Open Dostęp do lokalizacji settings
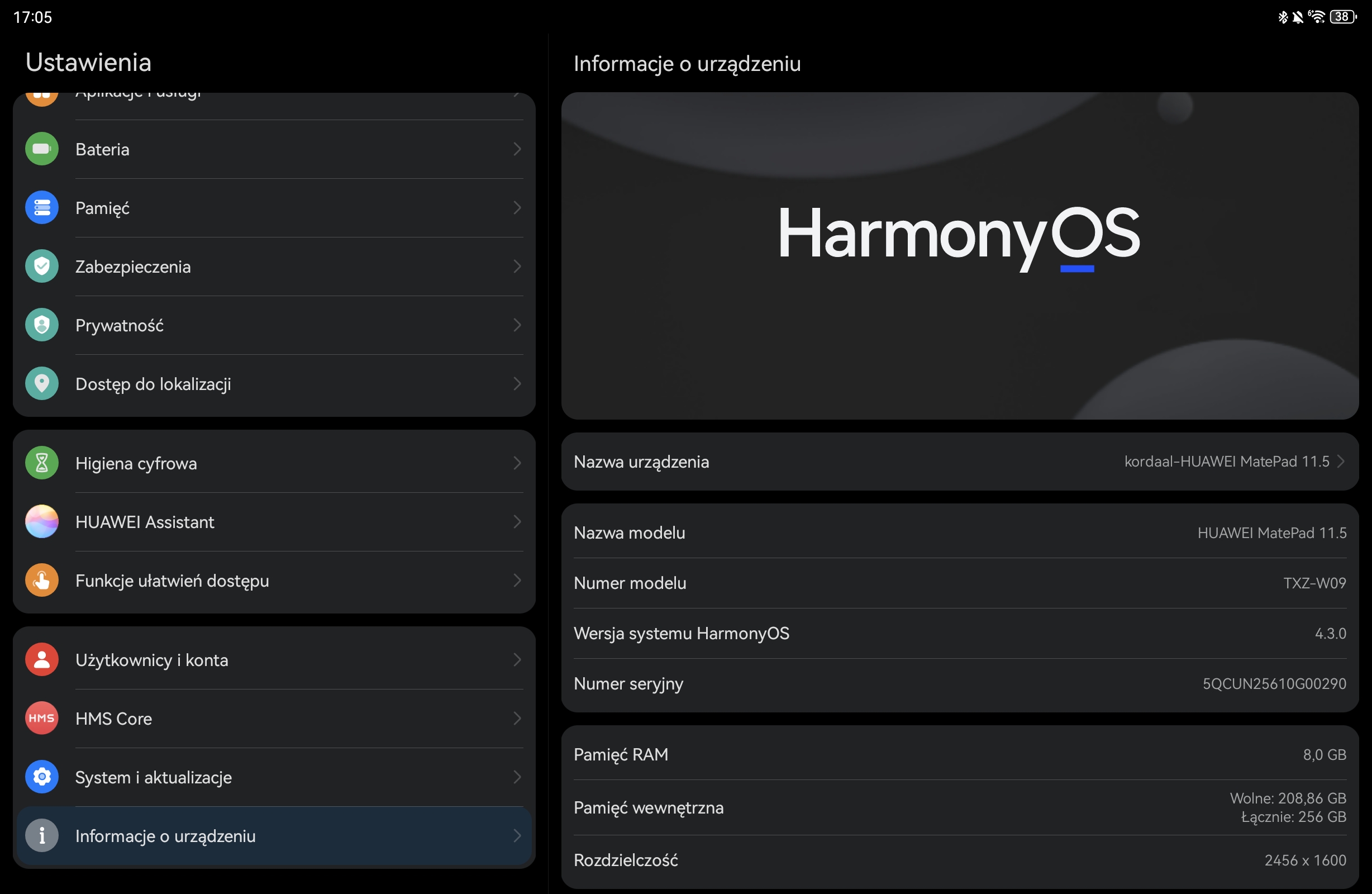1372x894 pixels. coord(274,384)
